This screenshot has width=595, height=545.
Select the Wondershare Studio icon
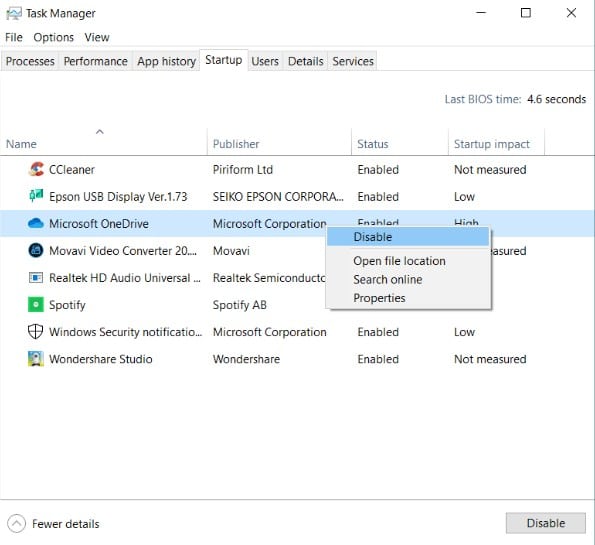coord(36,359)
